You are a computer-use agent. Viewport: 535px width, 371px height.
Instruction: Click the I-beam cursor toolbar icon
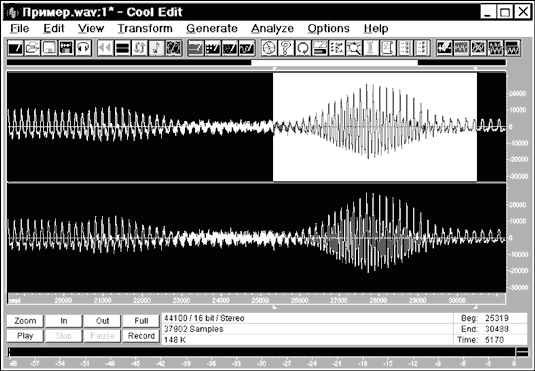(371, 48)
